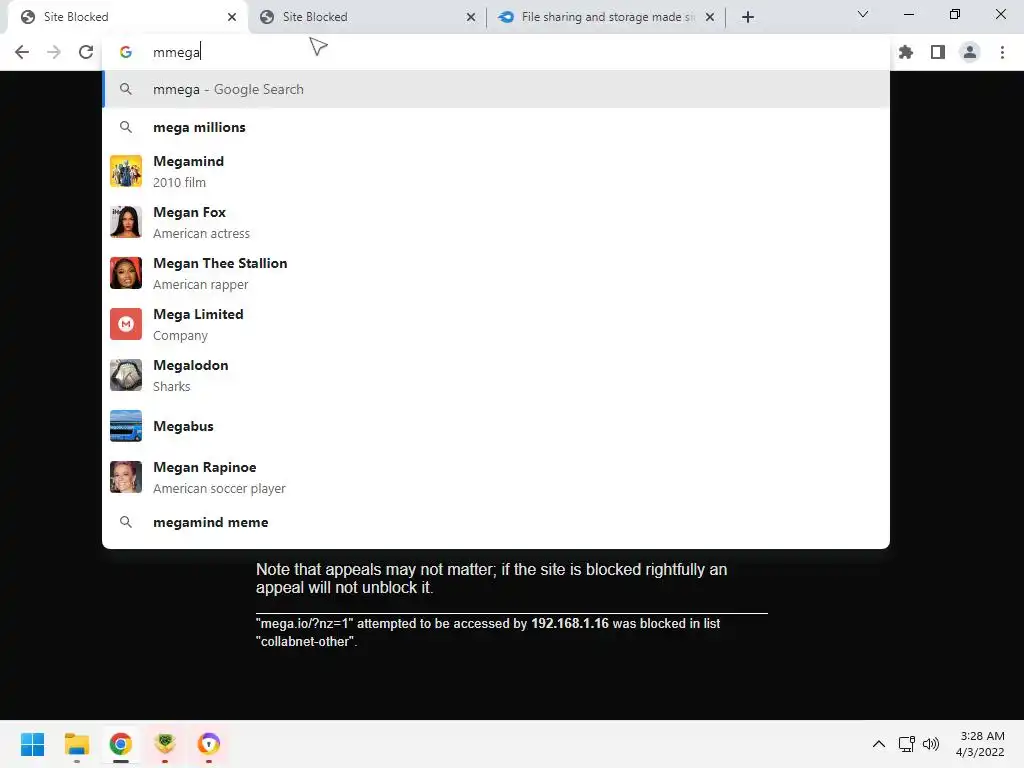
Task: Close the File sharing and storage tab
Action: [710, 17]
